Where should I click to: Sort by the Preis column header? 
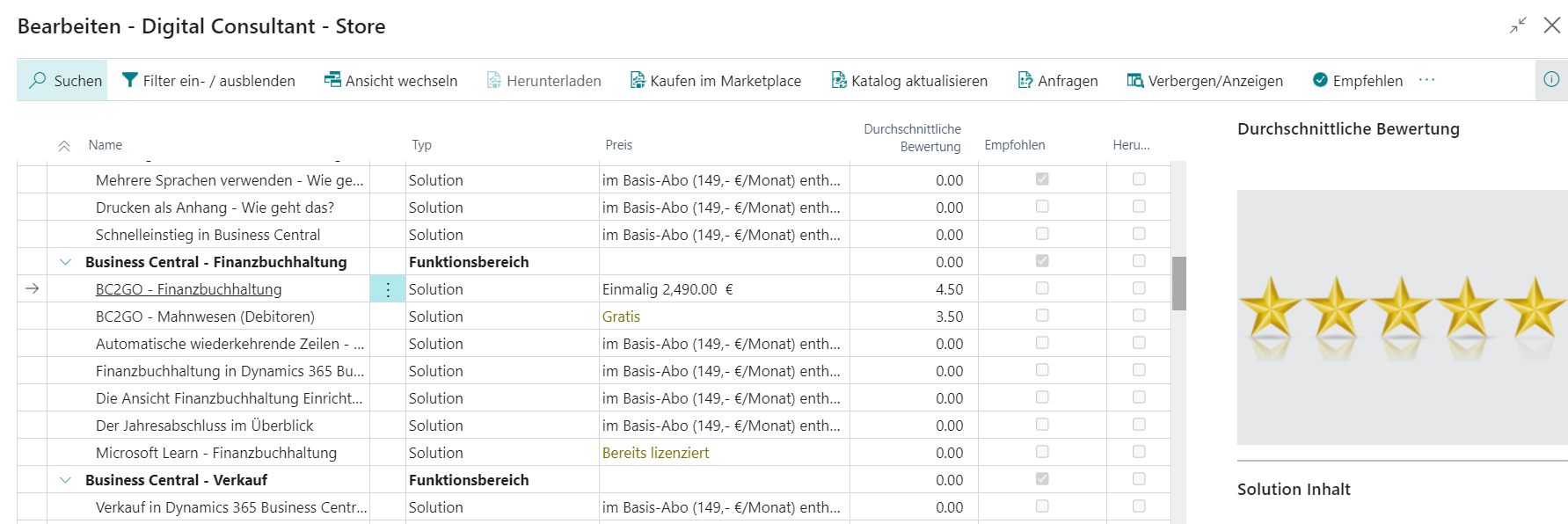tap(618, 145)
